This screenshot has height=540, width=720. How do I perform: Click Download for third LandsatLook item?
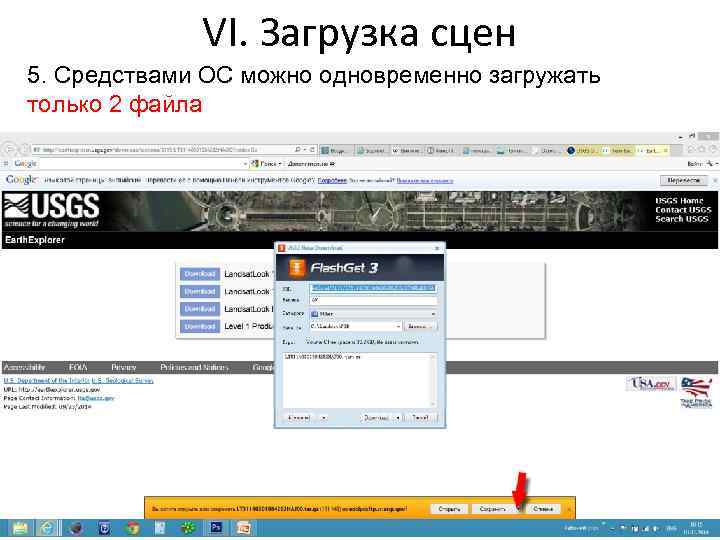200,309
